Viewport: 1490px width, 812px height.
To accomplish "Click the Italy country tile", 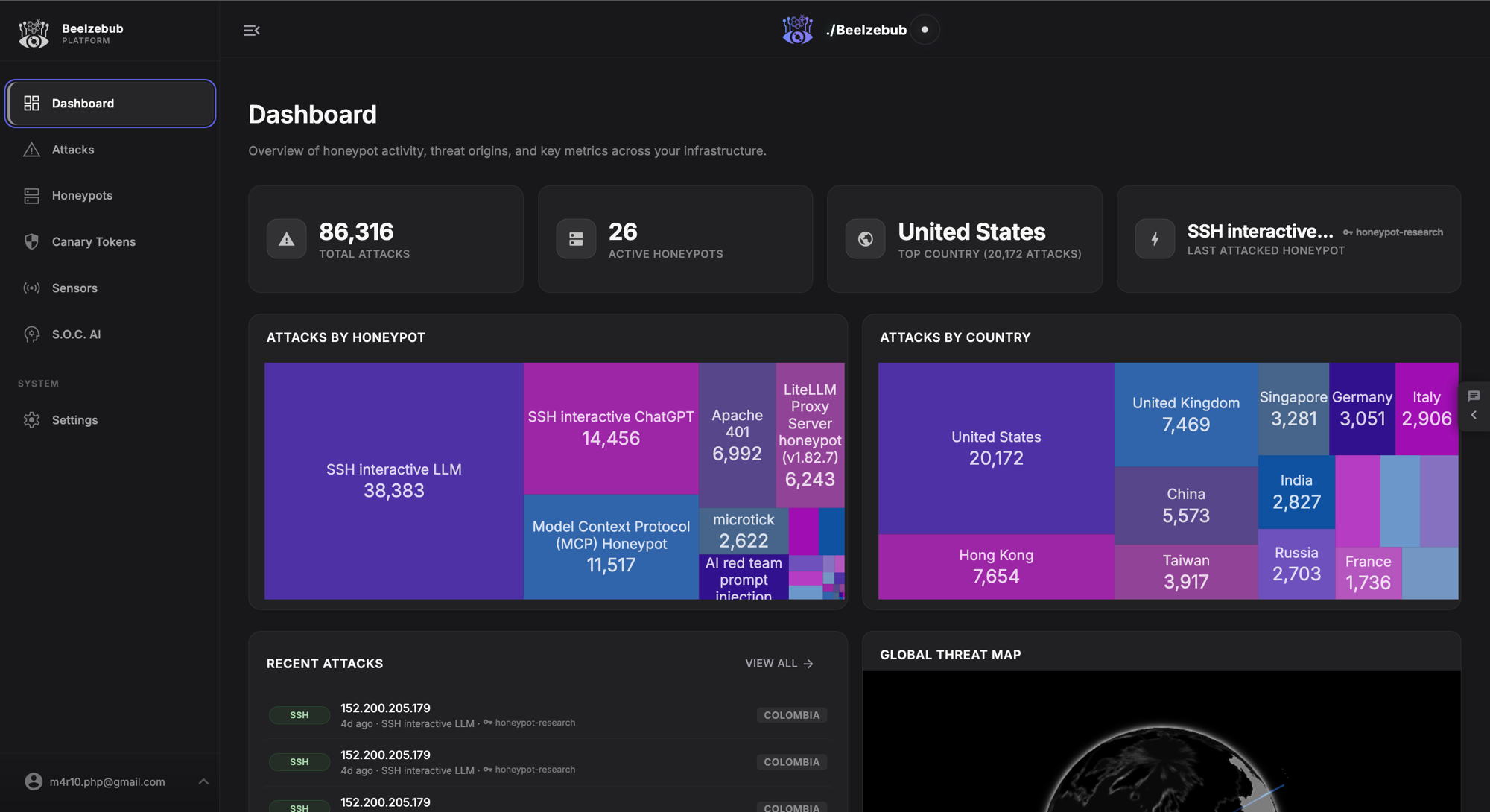I will [x=1427, y=408].
